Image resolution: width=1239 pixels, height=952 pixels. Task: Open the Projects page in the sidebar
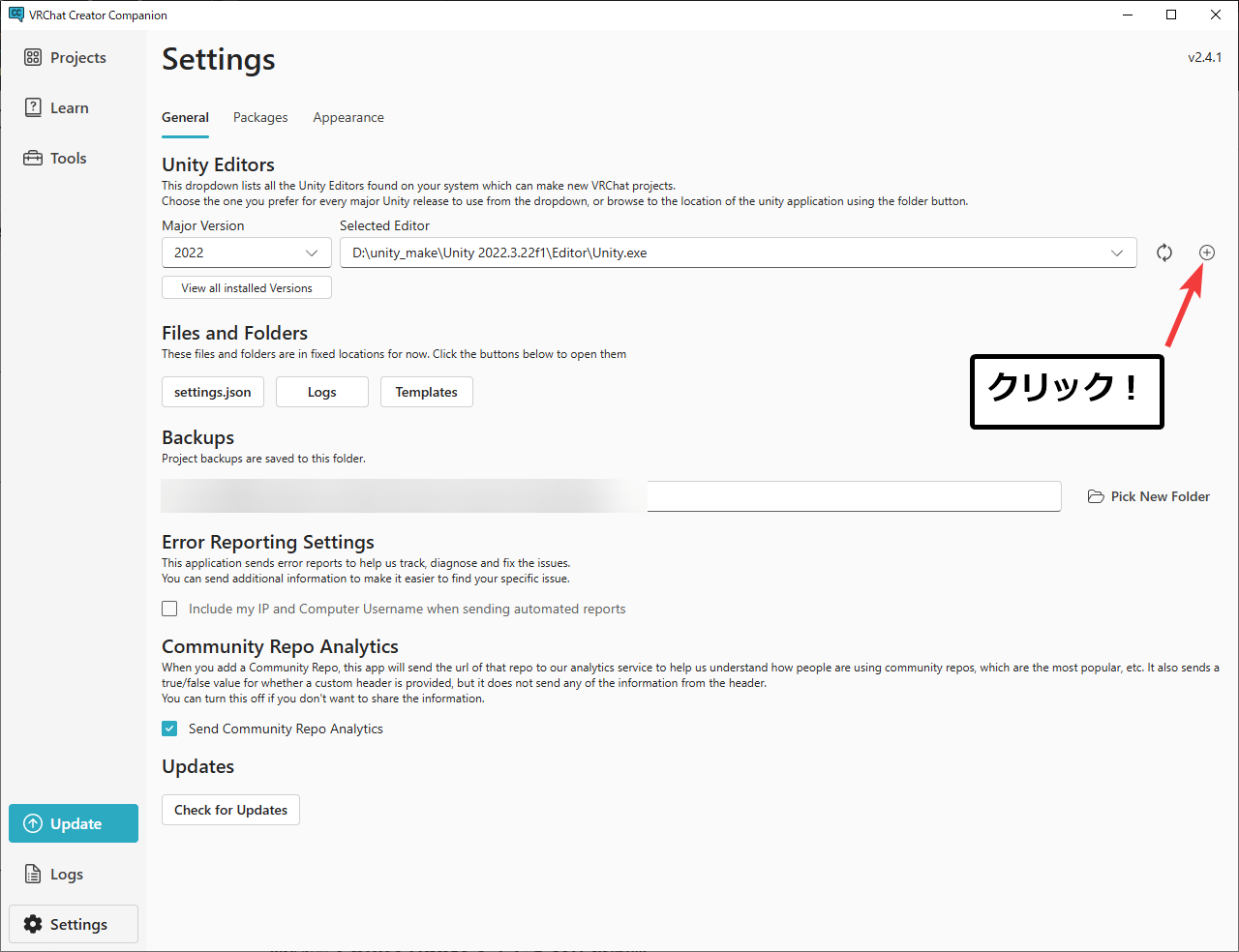point(74,58)
